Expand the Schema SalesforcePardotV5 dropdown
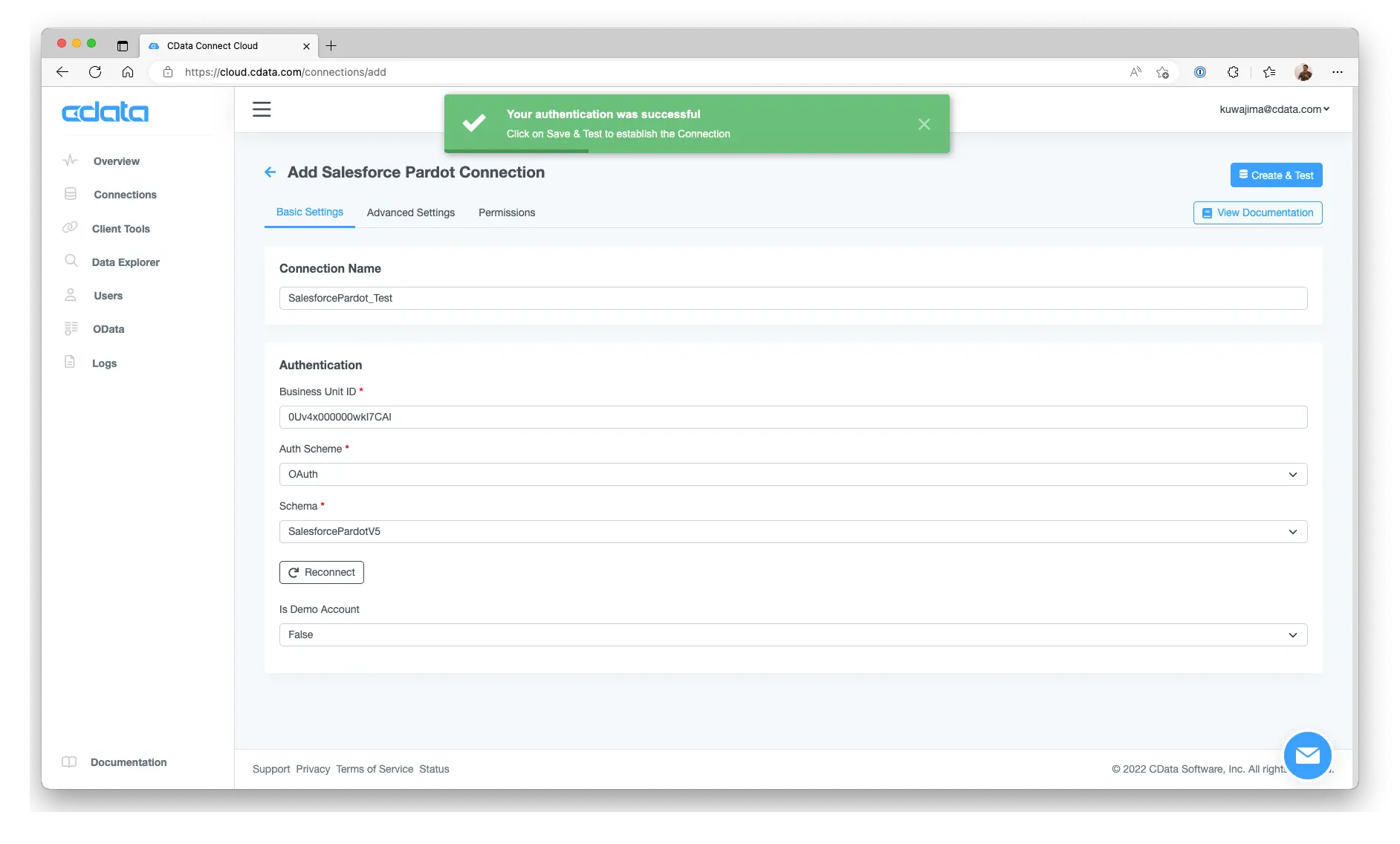Viewport: 1400px width, 844px height. pyautogui.click(x=793, y=531)
